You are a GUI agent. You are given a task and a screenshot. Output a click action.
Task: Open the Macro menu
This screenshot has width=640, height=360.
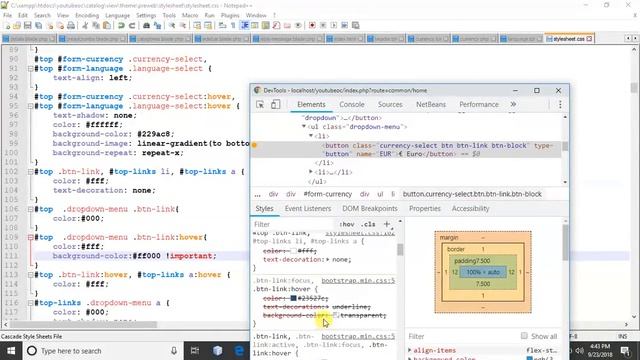pyautogui.click(x=190, y=16)
